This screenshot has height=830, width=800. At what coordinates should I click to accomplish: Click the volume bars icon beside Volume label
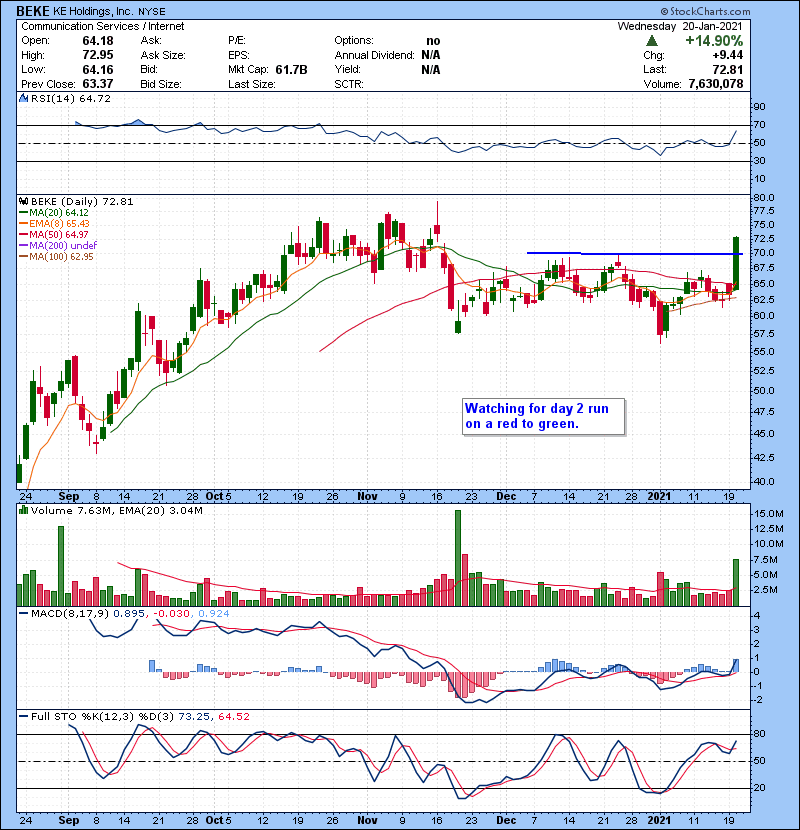point(23,511)
